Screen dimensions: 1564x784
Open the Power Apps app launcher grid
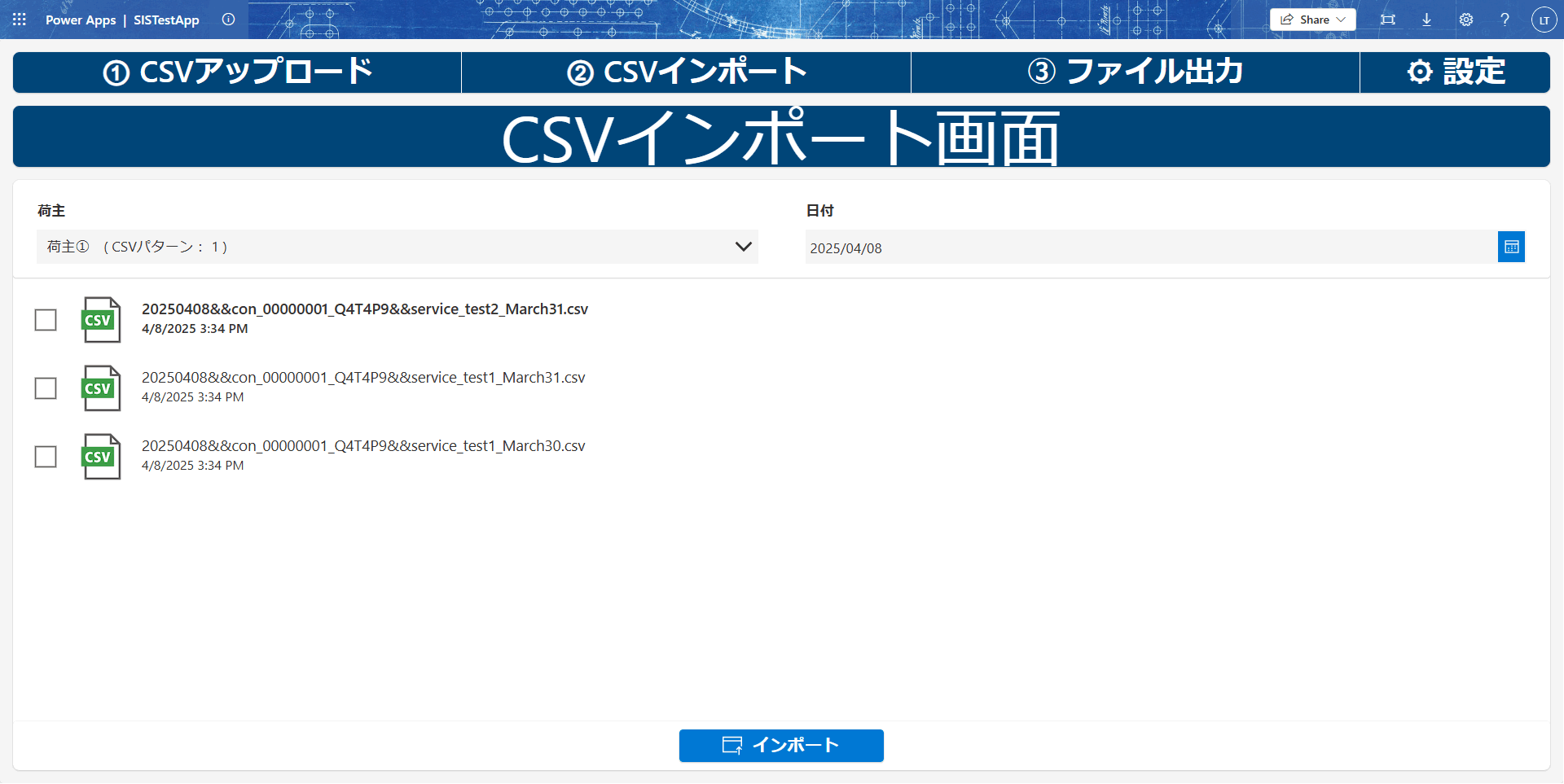tap(20, 20)
